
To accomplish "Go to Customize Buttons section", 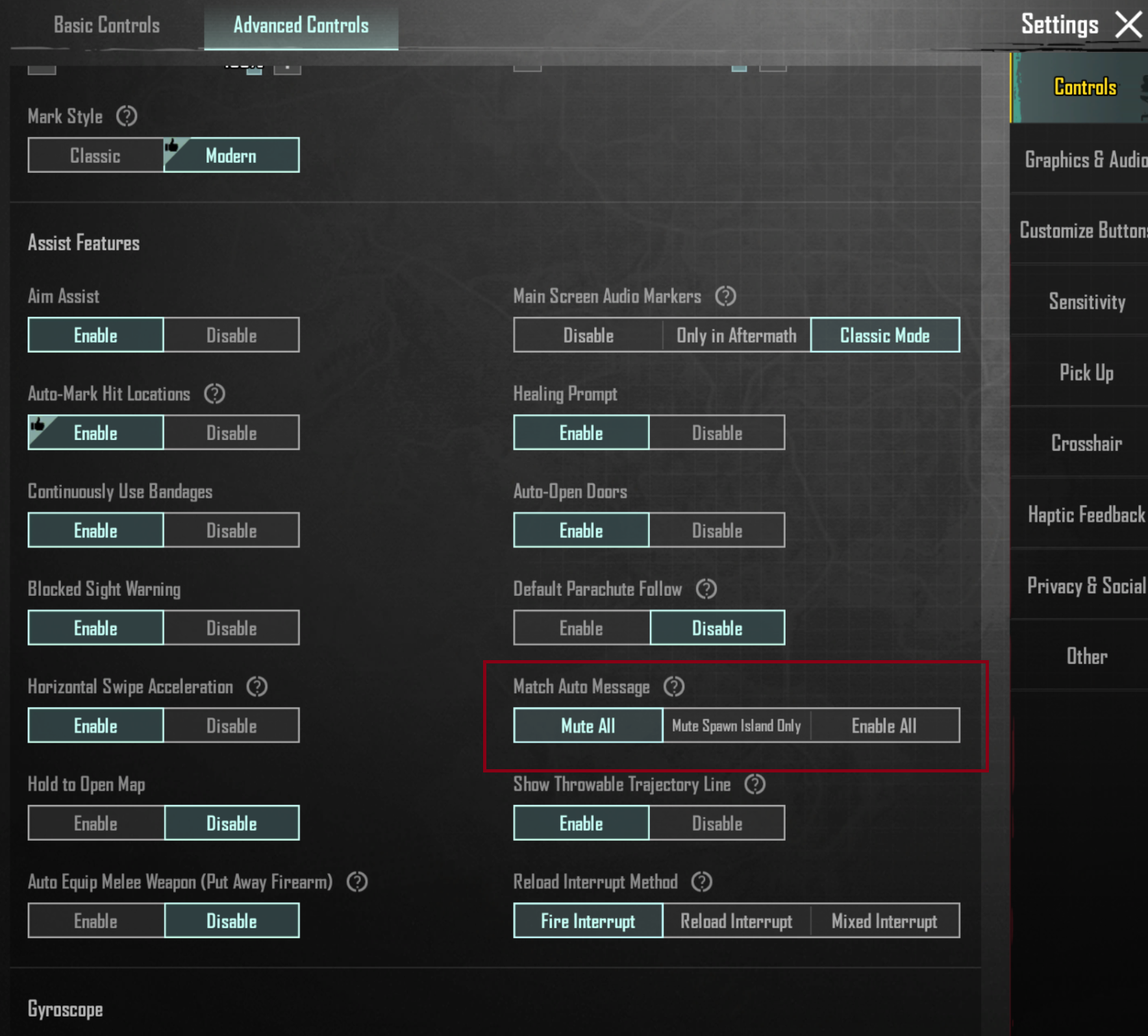I will tap(1079, 230).
